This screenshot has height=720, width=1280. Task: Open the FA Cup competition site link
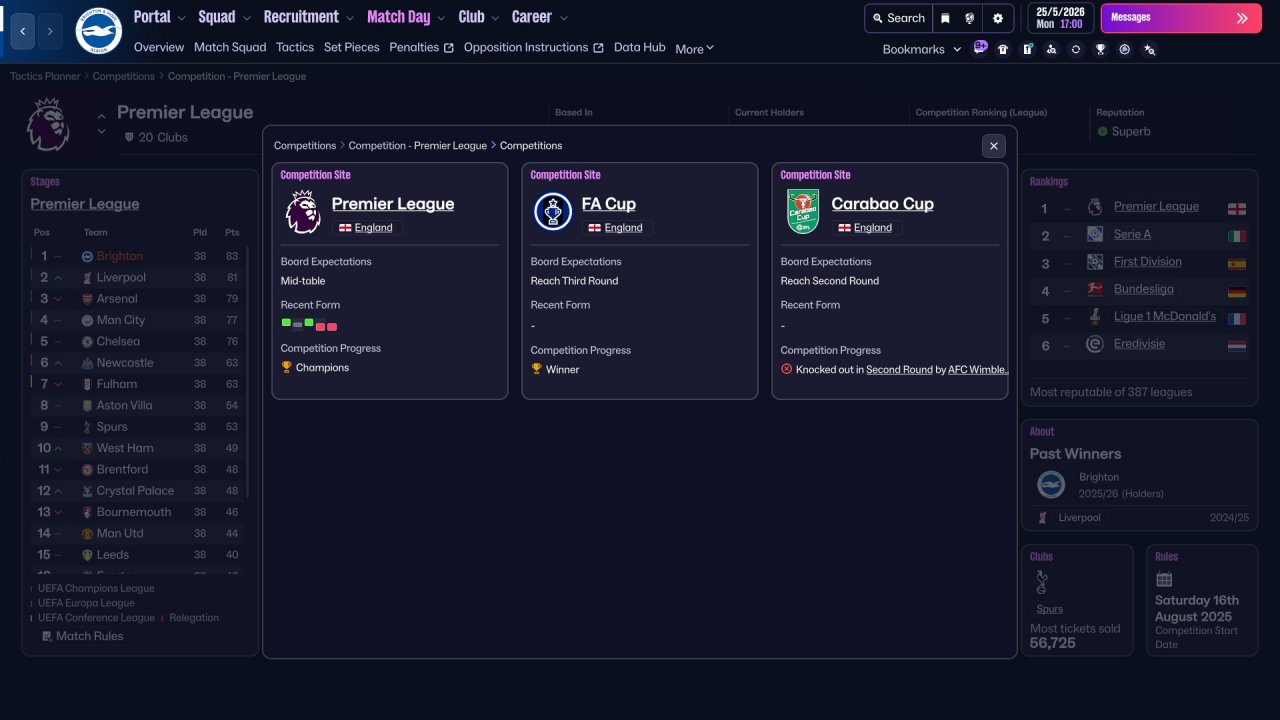[x=609, y=204]
